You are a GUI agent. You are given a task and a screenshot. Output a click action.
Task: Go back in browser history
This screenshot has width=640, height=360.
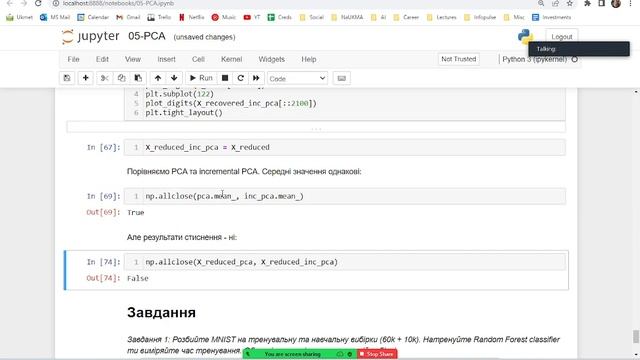10,3
